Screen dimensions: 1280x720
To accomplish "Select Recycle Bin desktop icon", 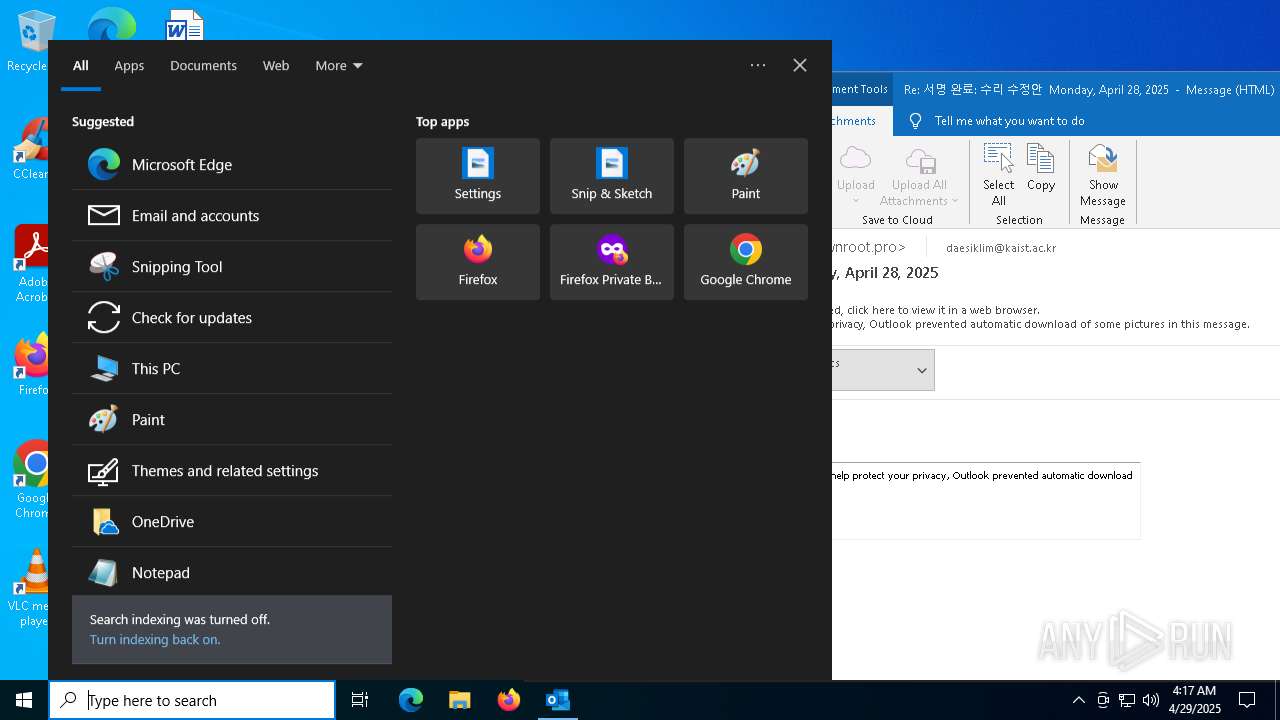I will (30, 42).
